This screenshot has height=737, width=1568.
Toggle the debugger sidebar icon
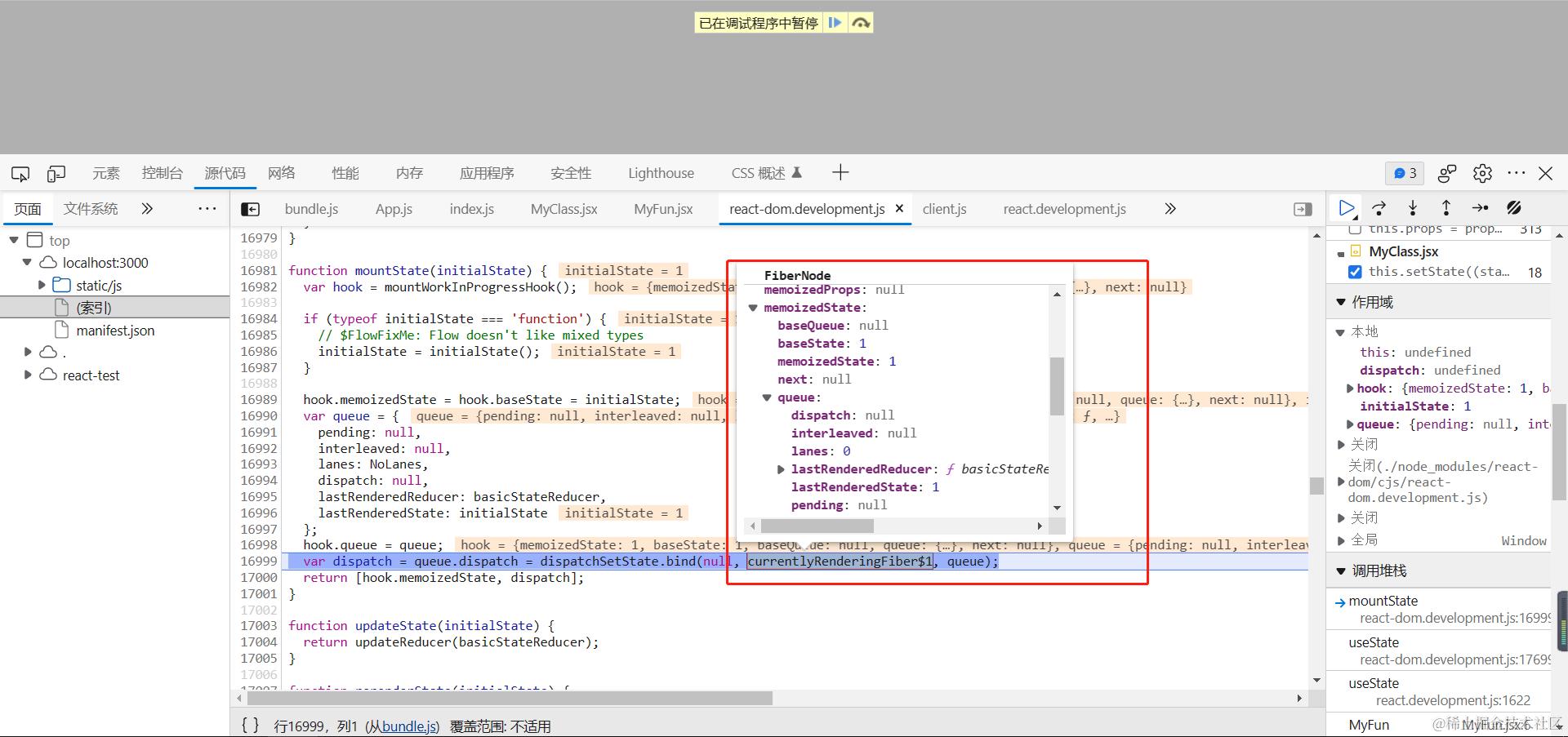click(x=1303, y=210)
